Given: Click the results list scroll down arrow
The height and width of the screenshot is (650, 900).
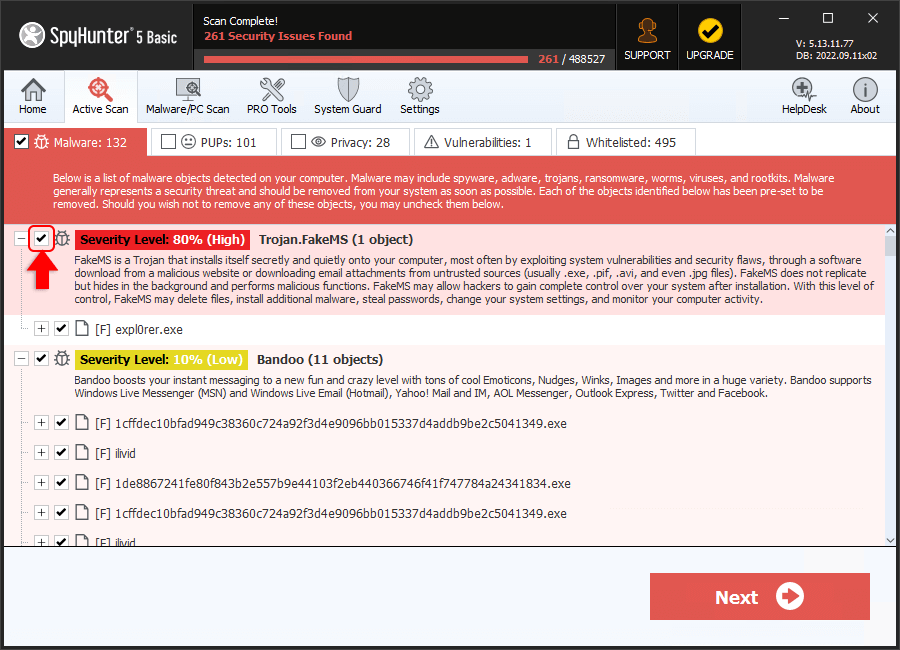Looking at the screenshot, I should click(x=891, y=539).
